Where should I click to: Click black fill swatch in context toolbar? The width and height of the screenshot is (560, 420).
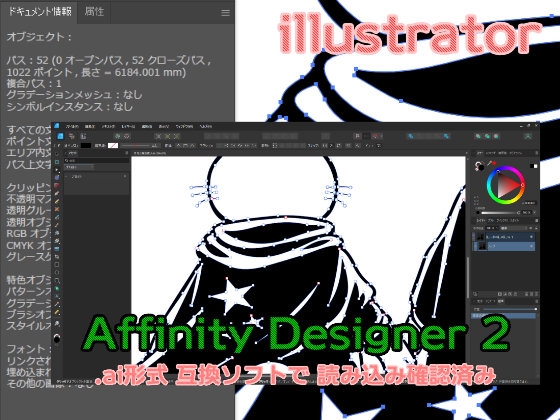86,146
